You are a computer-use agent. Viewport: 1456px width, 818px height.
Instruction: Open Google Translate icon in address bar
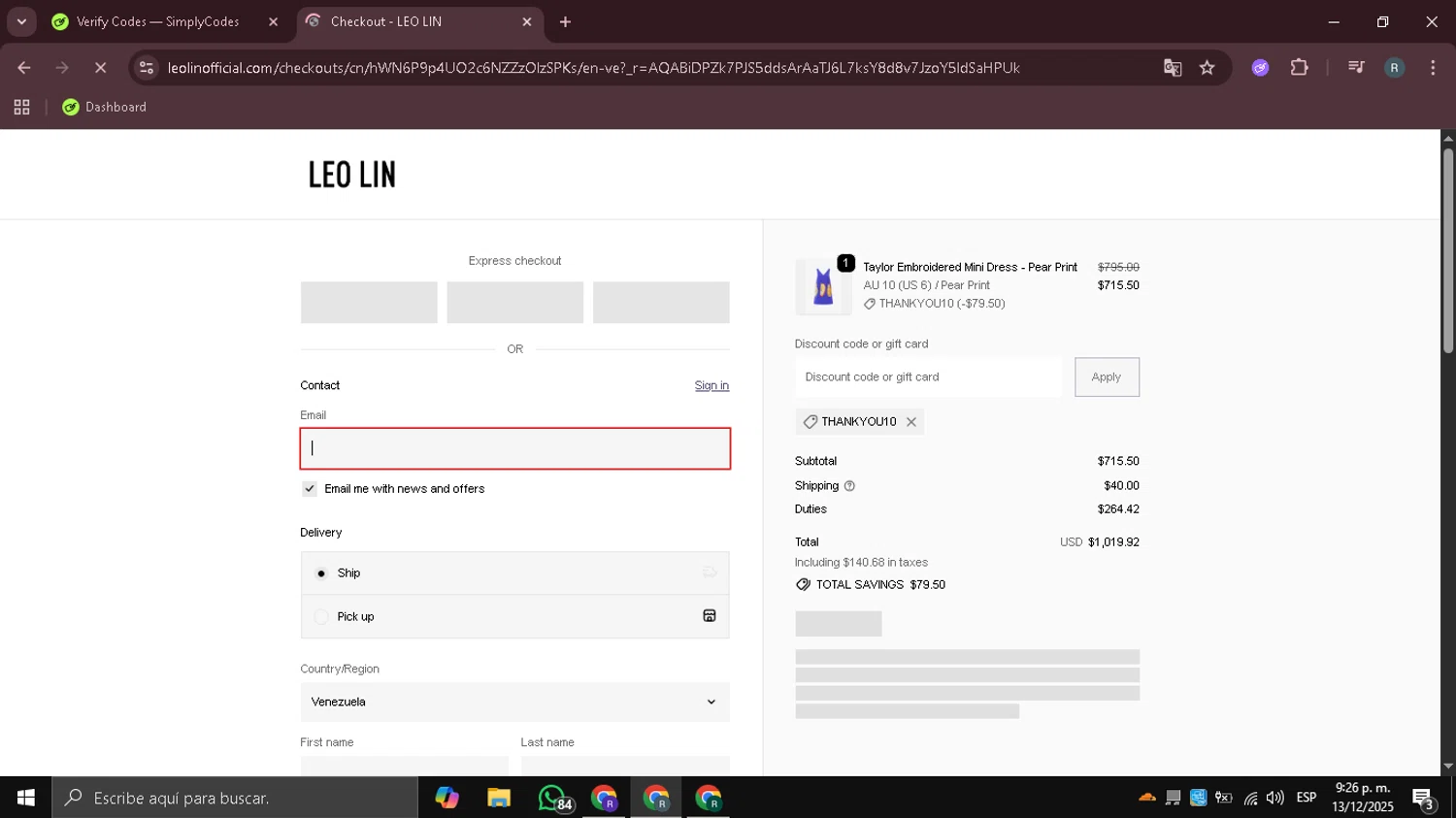point(1173,68)
